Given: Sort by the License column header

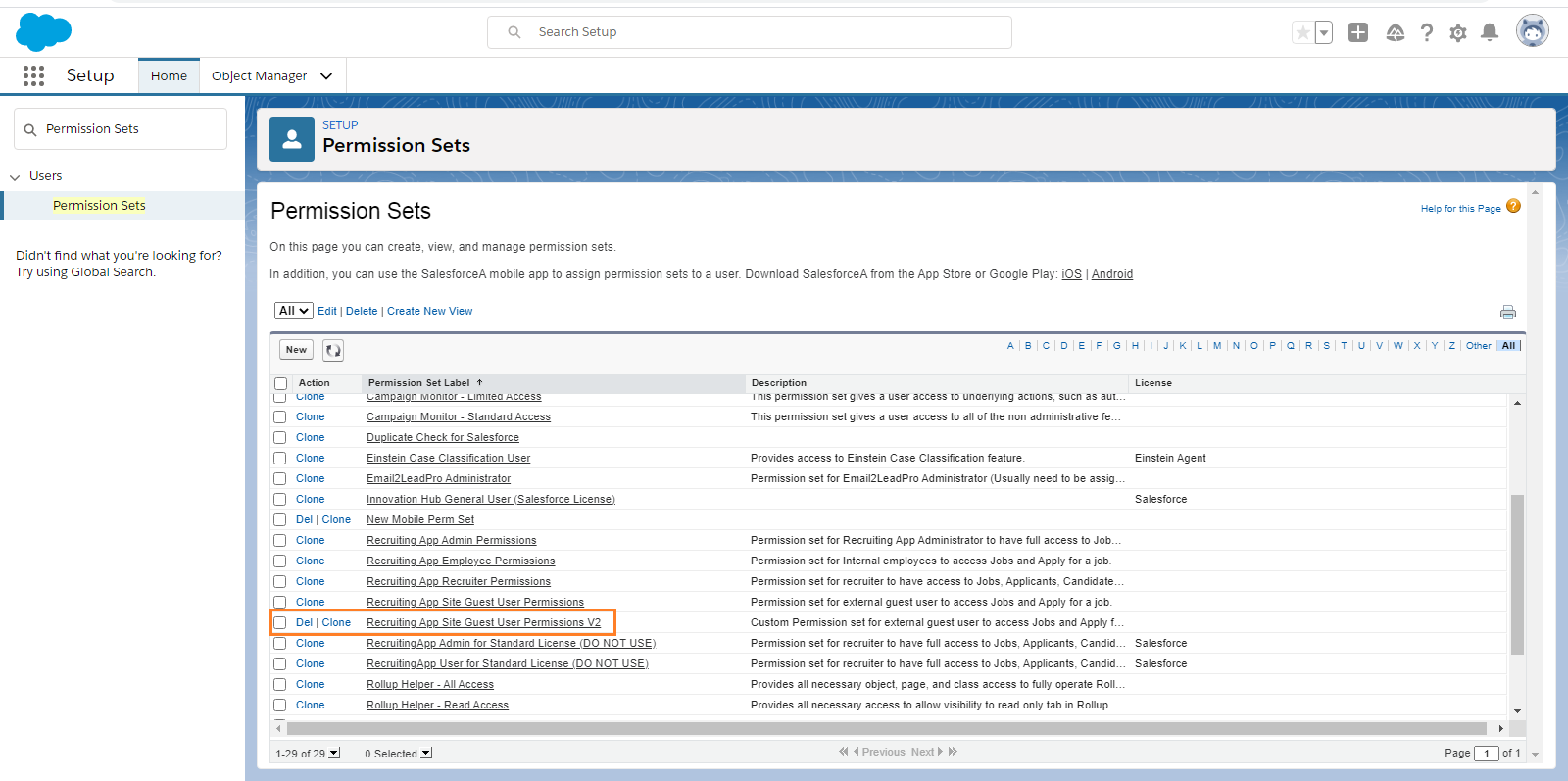Looking at the screenshot, I should coord(1153,383).
